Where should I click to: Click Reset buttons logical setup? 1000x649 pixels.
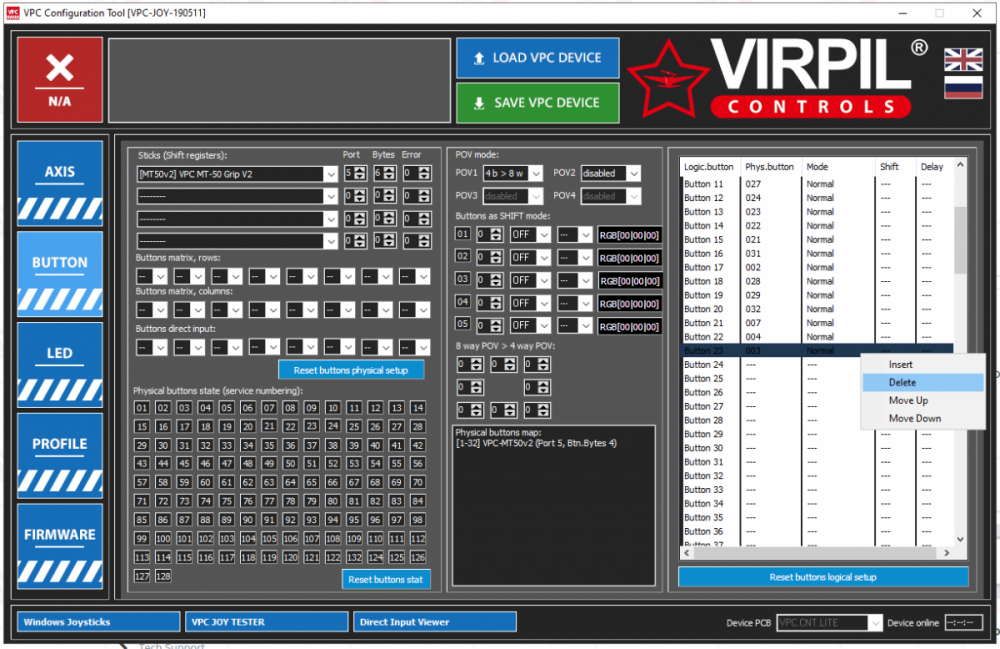pos(822,577)
